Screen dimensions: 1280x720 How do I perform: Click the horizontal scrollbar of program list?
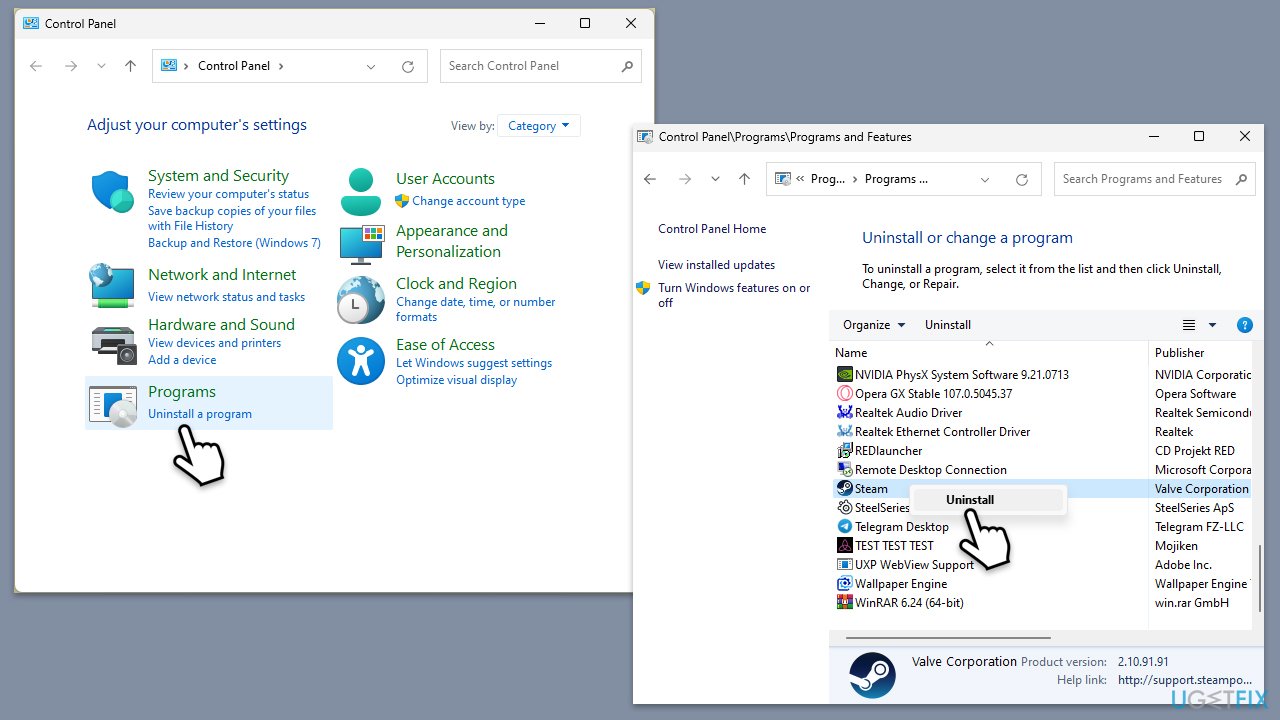tap(948, 637)
